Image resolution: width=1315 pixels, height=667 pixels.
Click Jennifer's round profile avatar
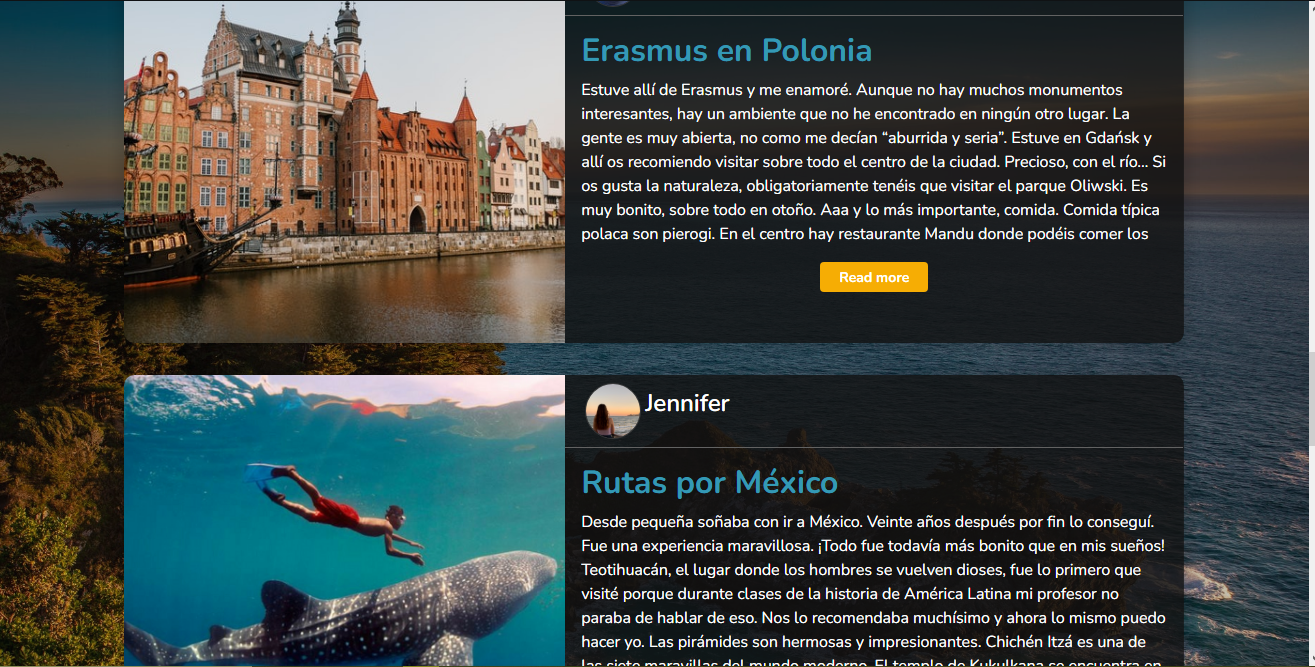pyautogui.click(x=612, y=410)
